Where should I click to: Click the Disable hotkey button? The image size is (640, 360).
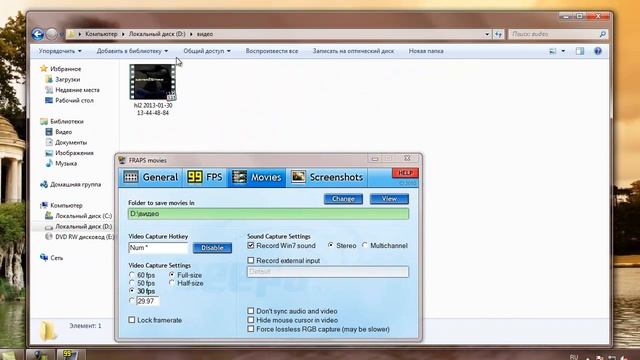212,248
